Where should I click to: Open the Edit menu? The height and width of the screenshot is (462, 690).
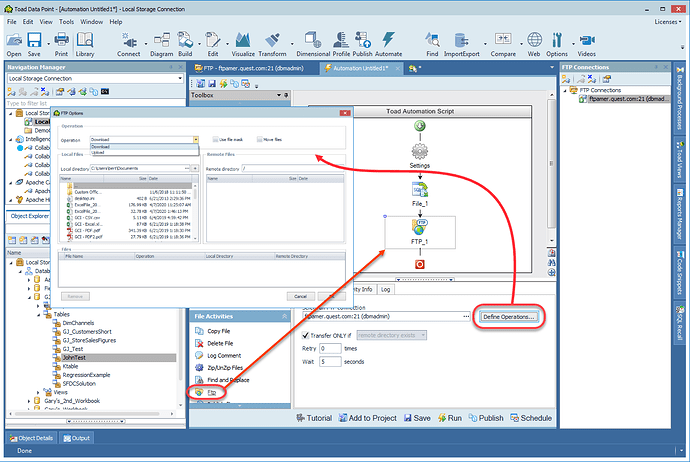click(28, 22)
